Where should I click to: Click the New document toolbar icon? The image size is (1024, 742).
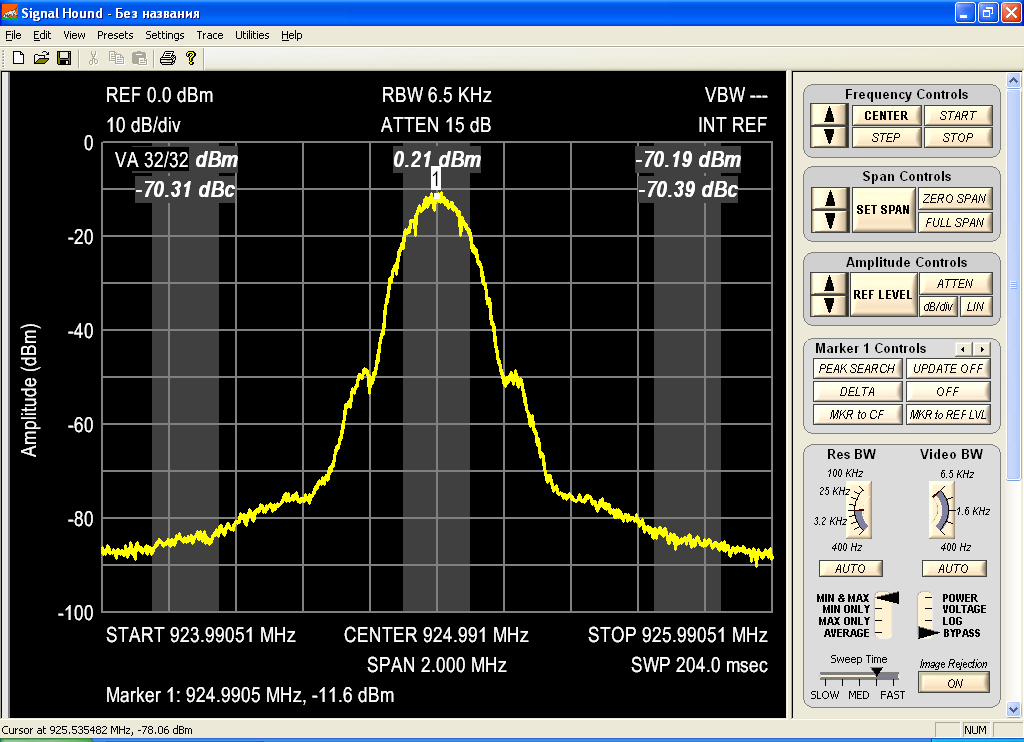point(18,58)
